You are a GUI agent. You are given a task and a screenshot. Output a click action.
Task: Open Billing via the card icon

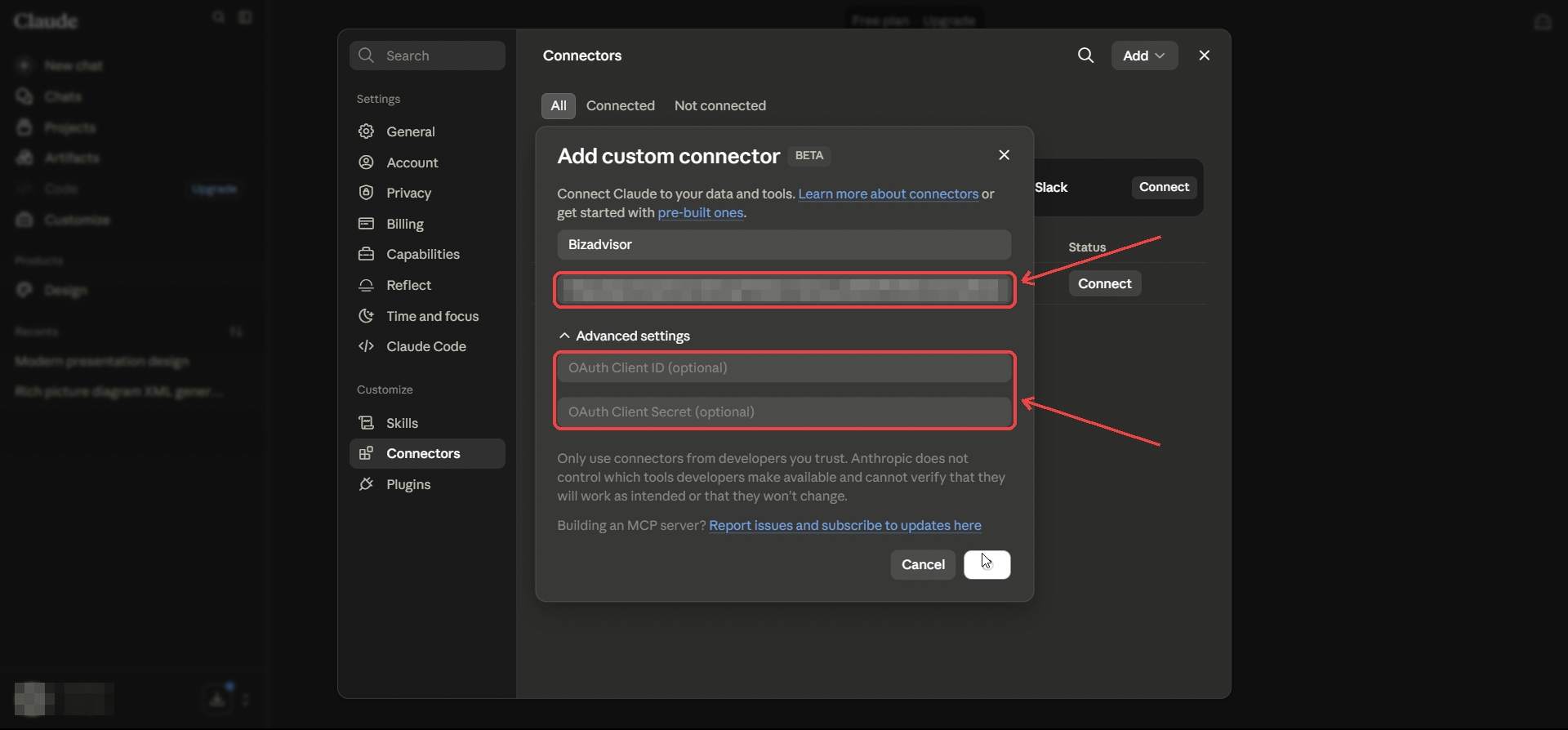point(367,224)
